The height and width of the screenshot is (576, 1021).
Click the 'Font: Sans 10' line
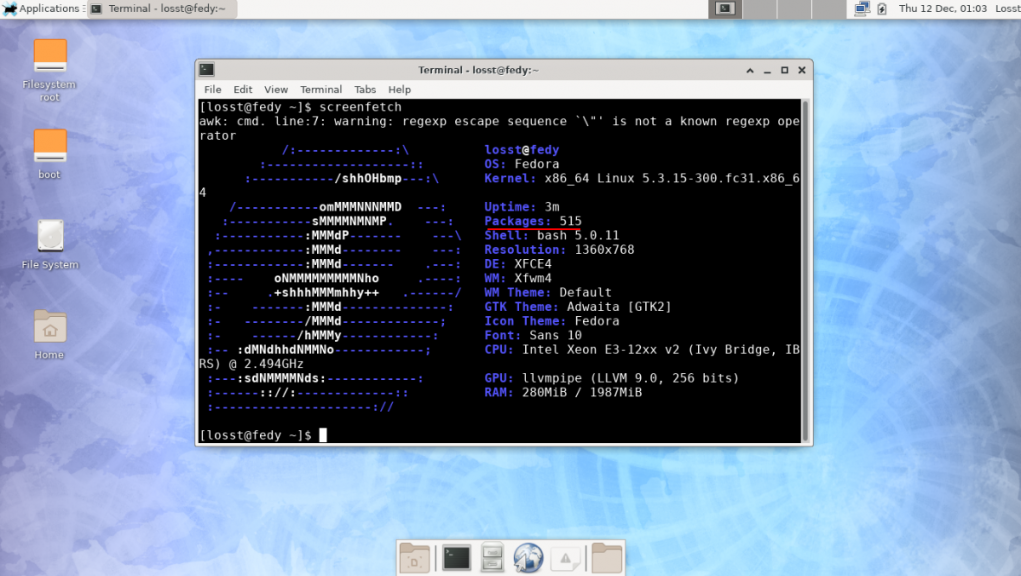[533, 336]
